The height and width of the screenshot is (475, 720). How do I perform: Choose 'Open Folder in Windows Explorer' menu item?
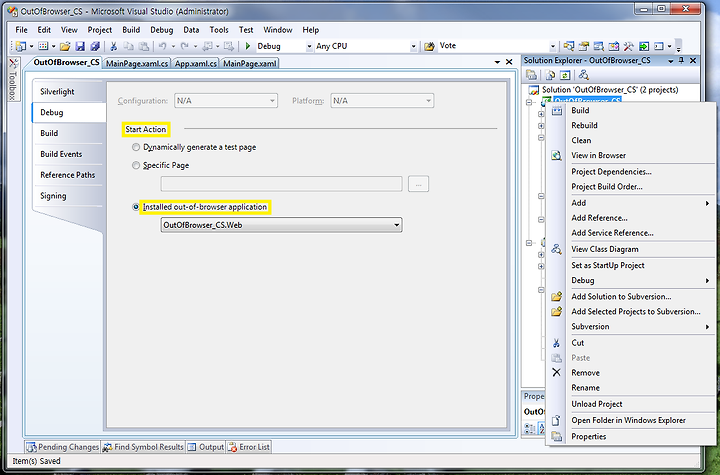click(628, 420)
